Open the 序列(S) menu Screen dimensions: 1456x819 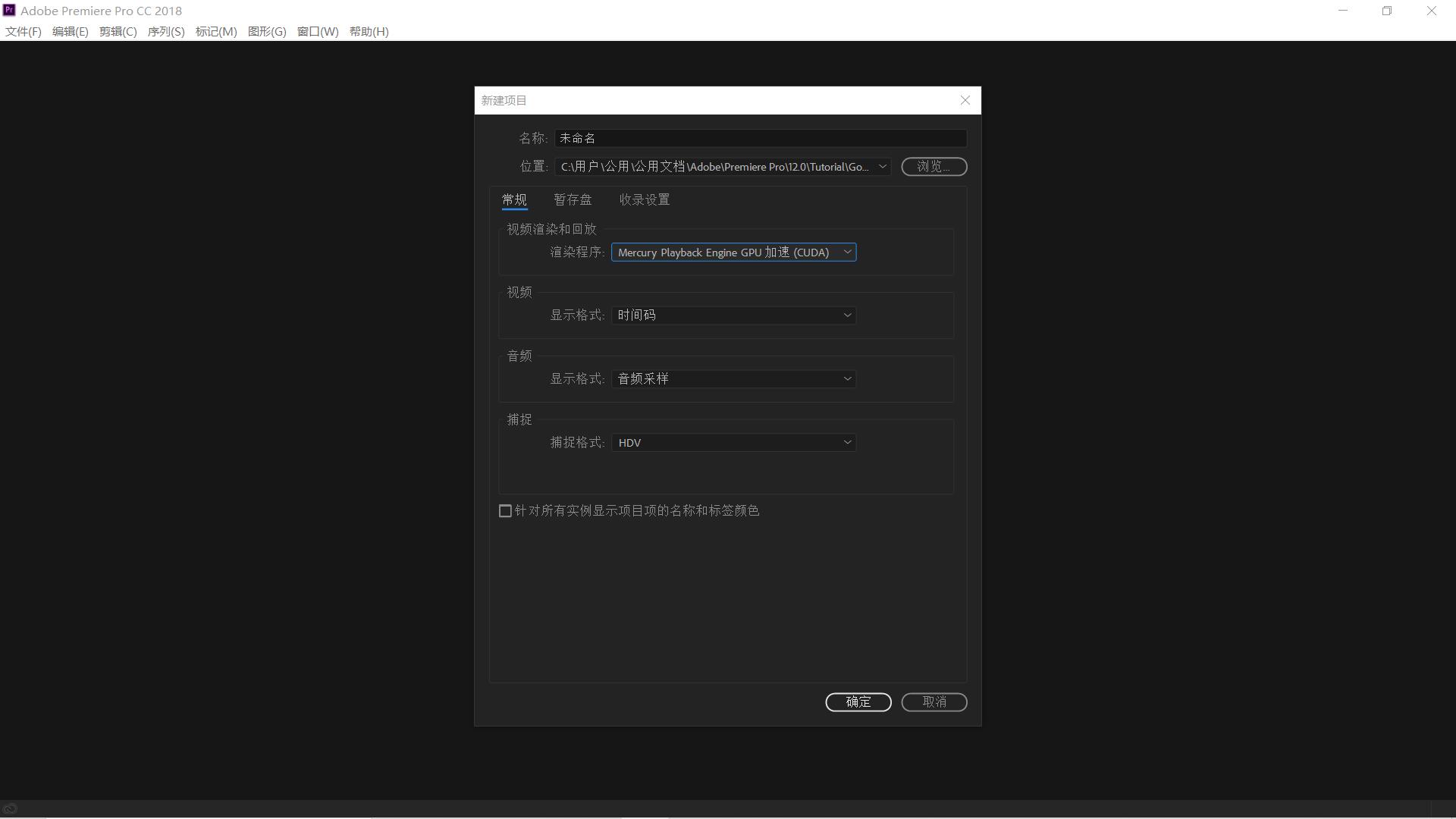tap(165, 32)
